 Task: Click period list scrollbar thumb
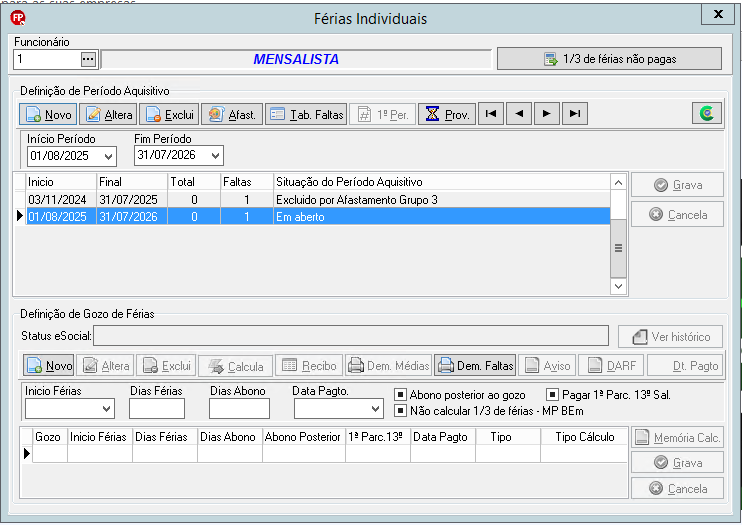pos(618,248)
